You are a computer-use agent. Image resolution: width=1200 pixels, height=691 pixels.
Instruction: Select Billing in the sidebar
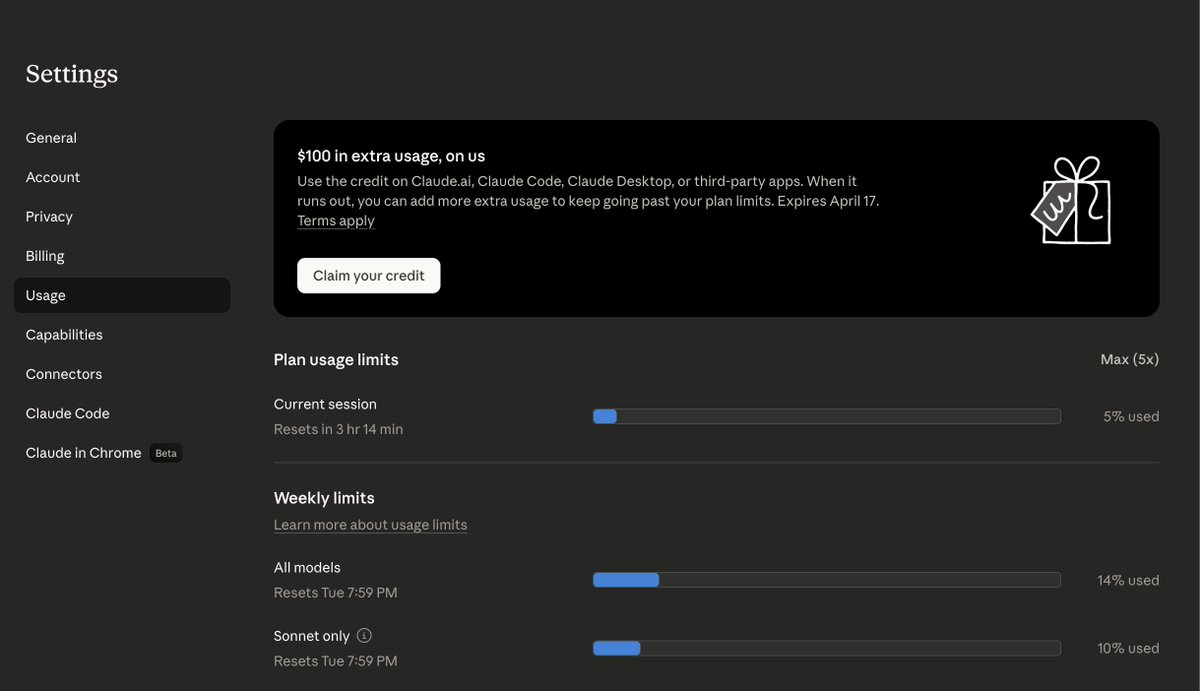(x=45, y=256)
